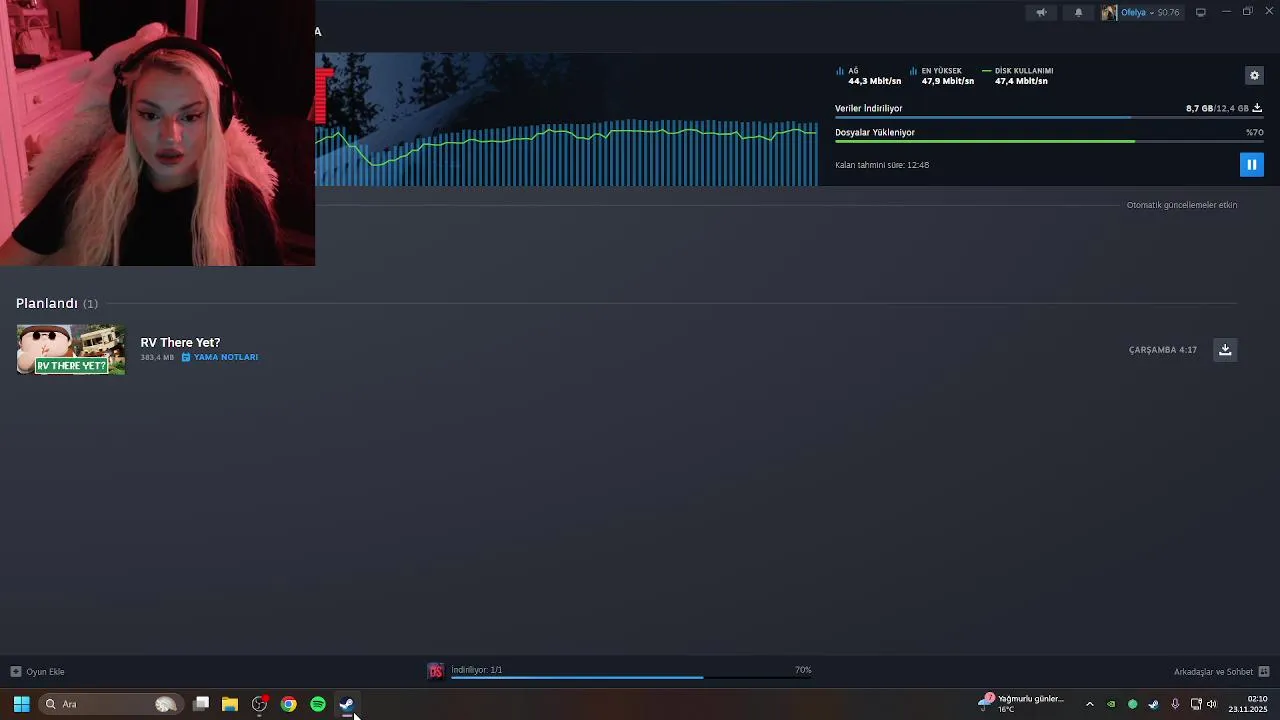Image resolution: width=1280 pixels, height=720 pixels.
Task: Open Arkadaşlar ve Sohbet friends chat
Action: (x=1221, y=671)
